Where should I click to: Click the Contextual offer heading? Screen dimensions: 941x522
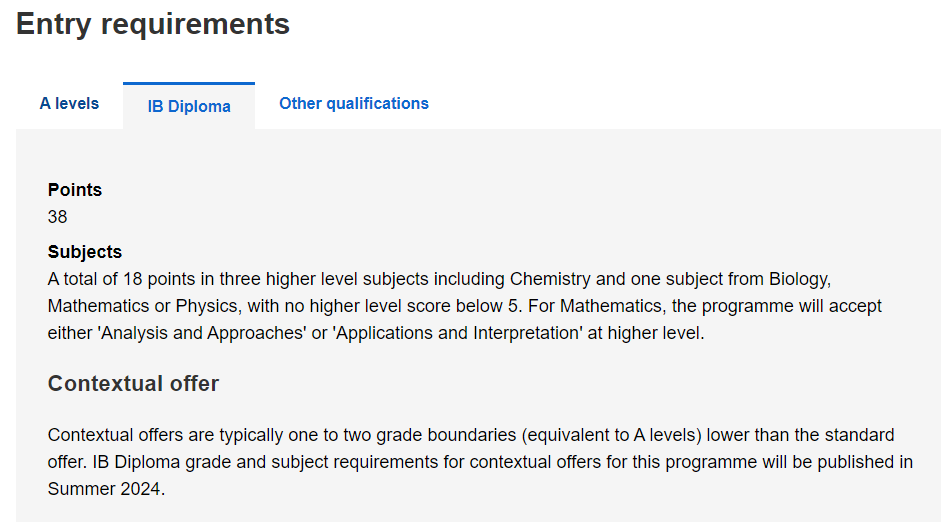[x=133, y=383]
